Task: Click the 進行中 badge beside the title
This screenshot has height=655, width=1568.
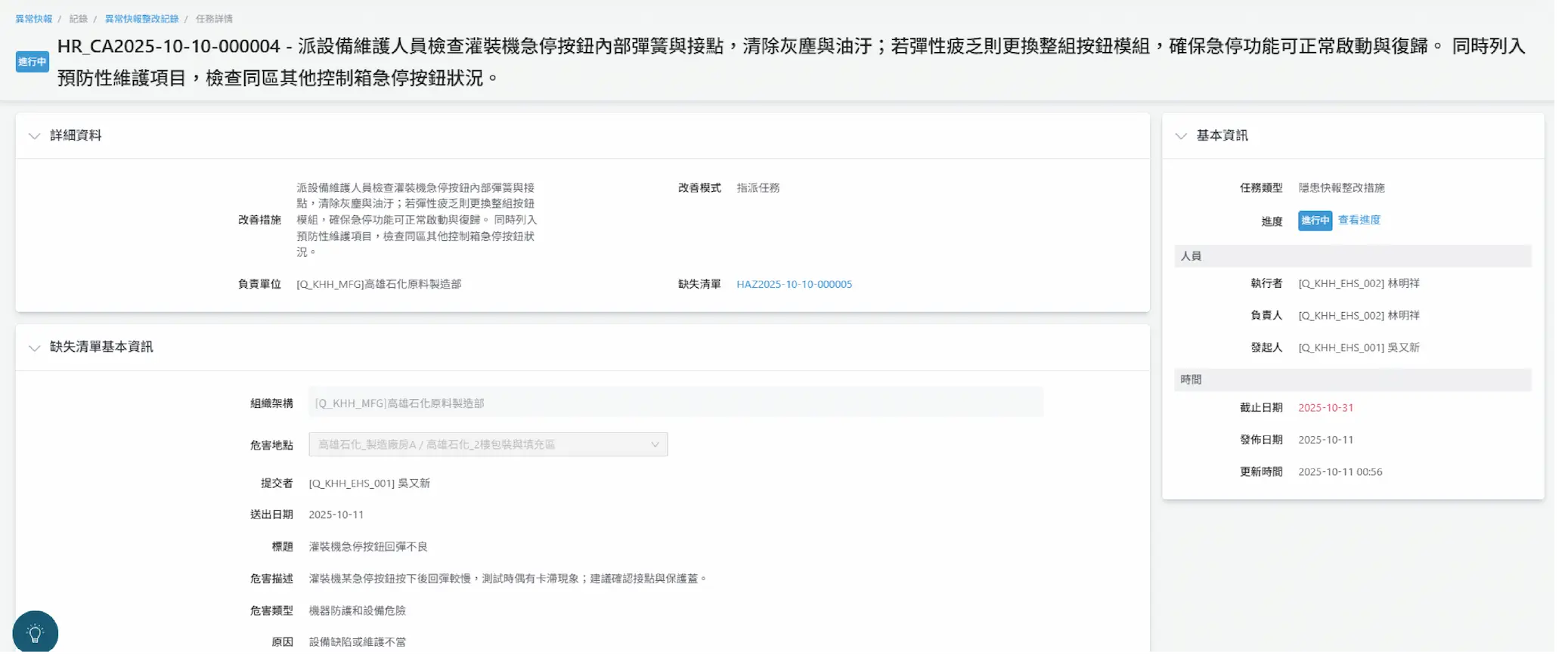Action: [33, 62]
